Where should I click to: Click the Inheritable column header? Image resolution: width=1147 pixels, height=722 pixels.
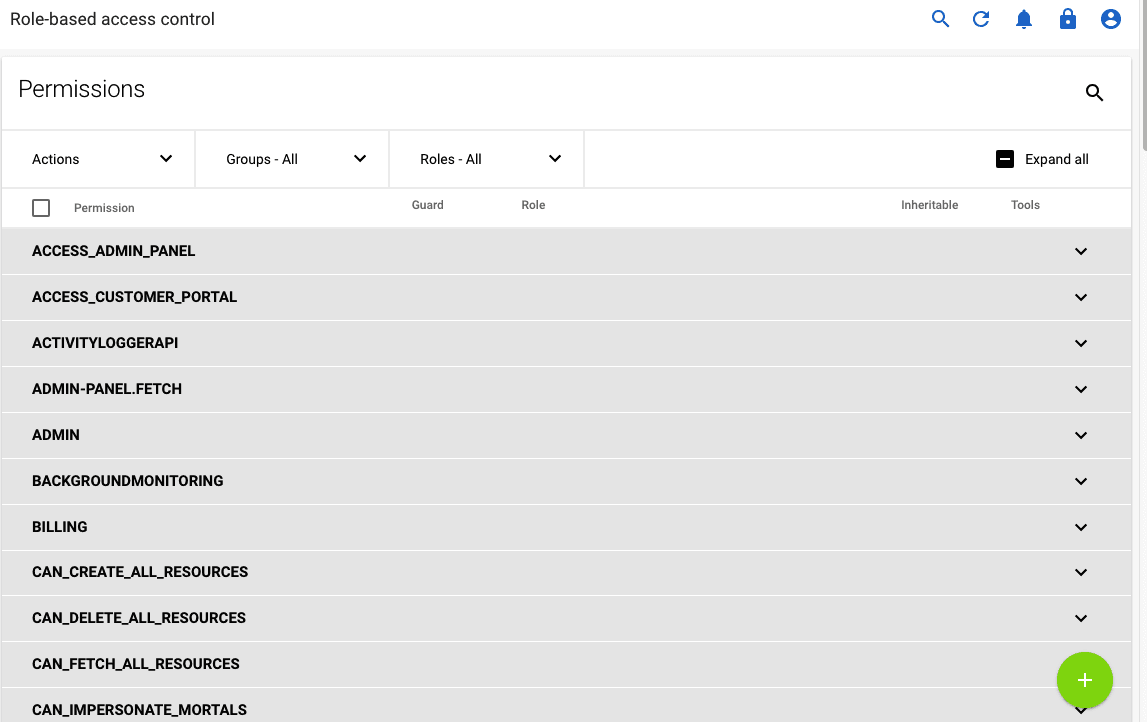pyautogui.click(x=929, y=205)
